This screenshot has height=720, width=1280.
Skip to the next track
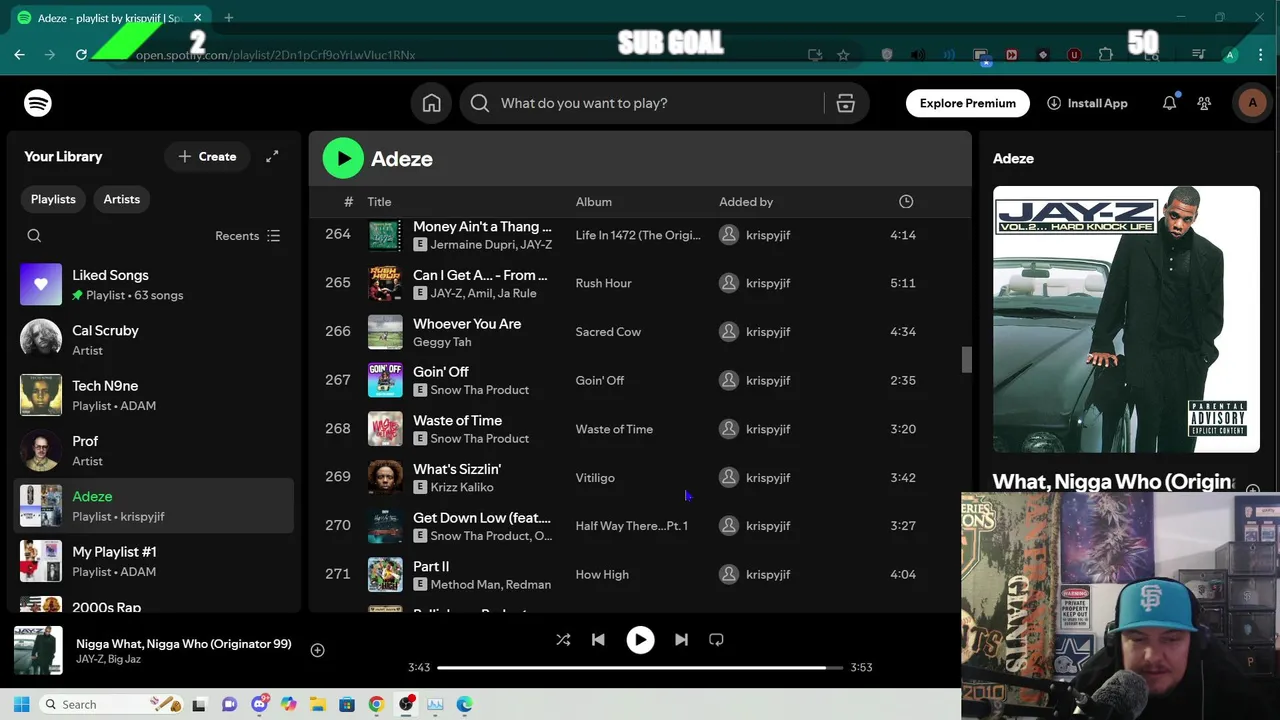click(681, 640)
